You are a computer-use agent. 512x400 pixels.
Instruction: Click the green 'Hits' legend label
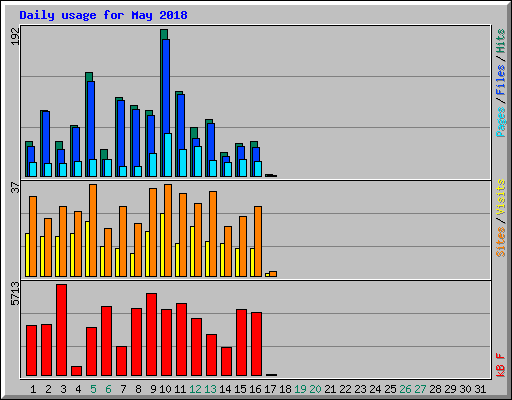(500, 41)
